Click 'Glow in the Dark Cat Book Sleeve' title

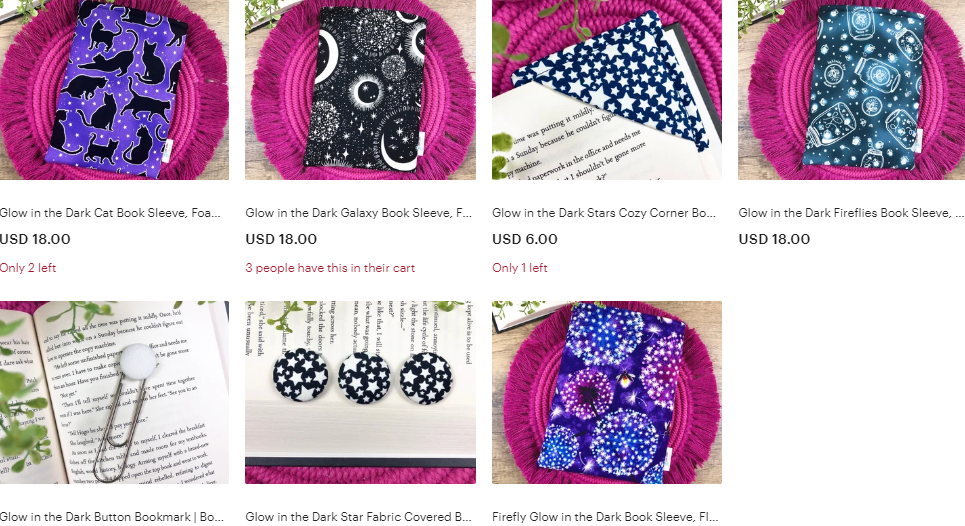tap(110, 213)
